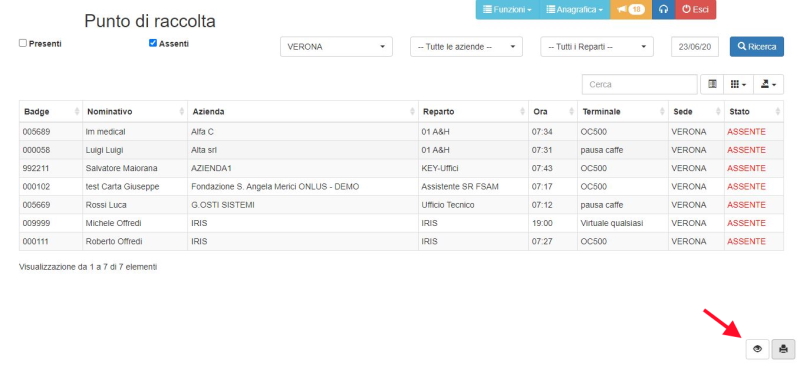
Task: Click the Alfa C company cell
Action: pos(303,132)
